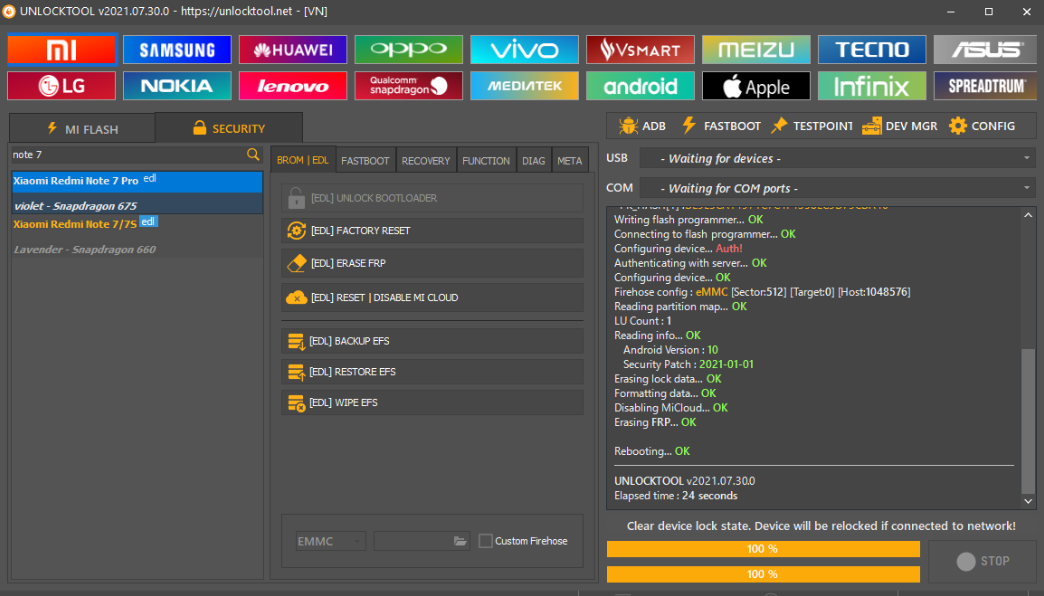Click the search magnifier icon
This screenshot has height=596, width=1044.
click(x=253, y=154)
